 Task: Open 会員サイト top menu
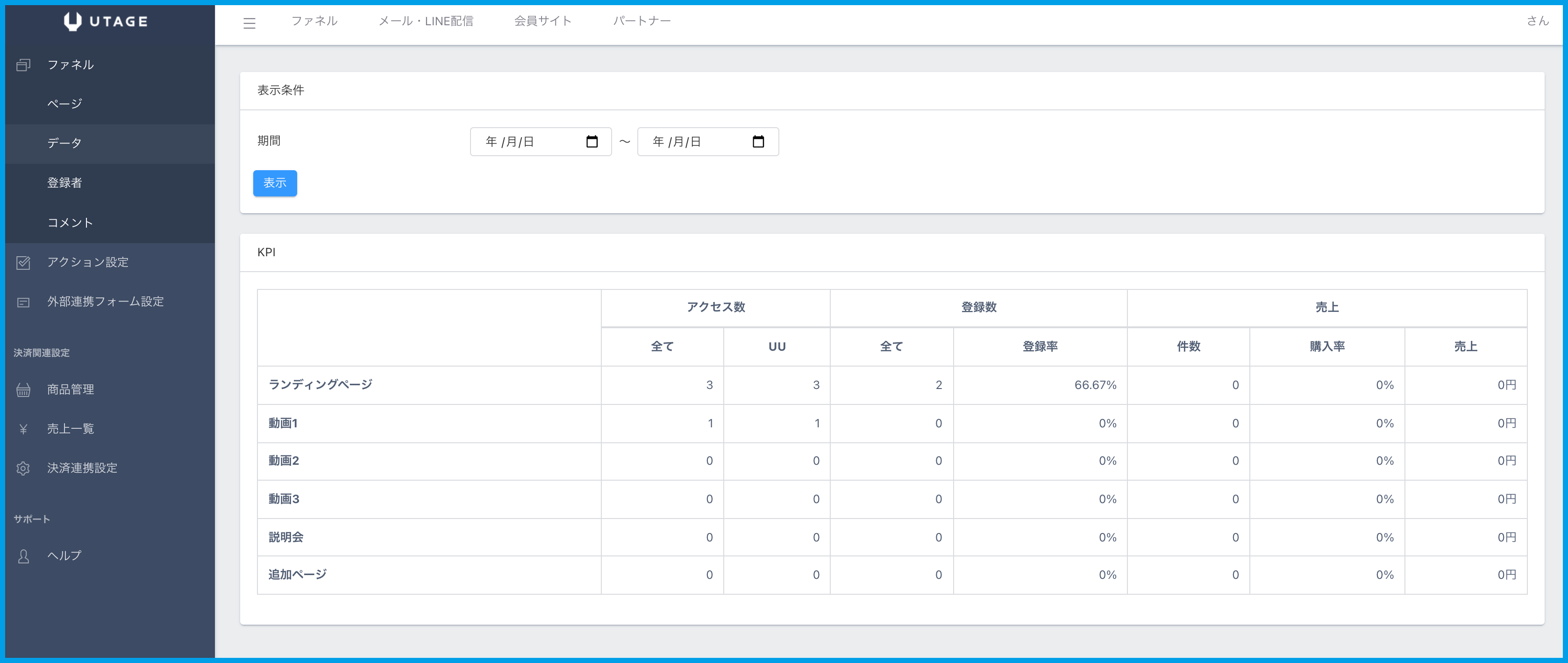pos(542,22)
